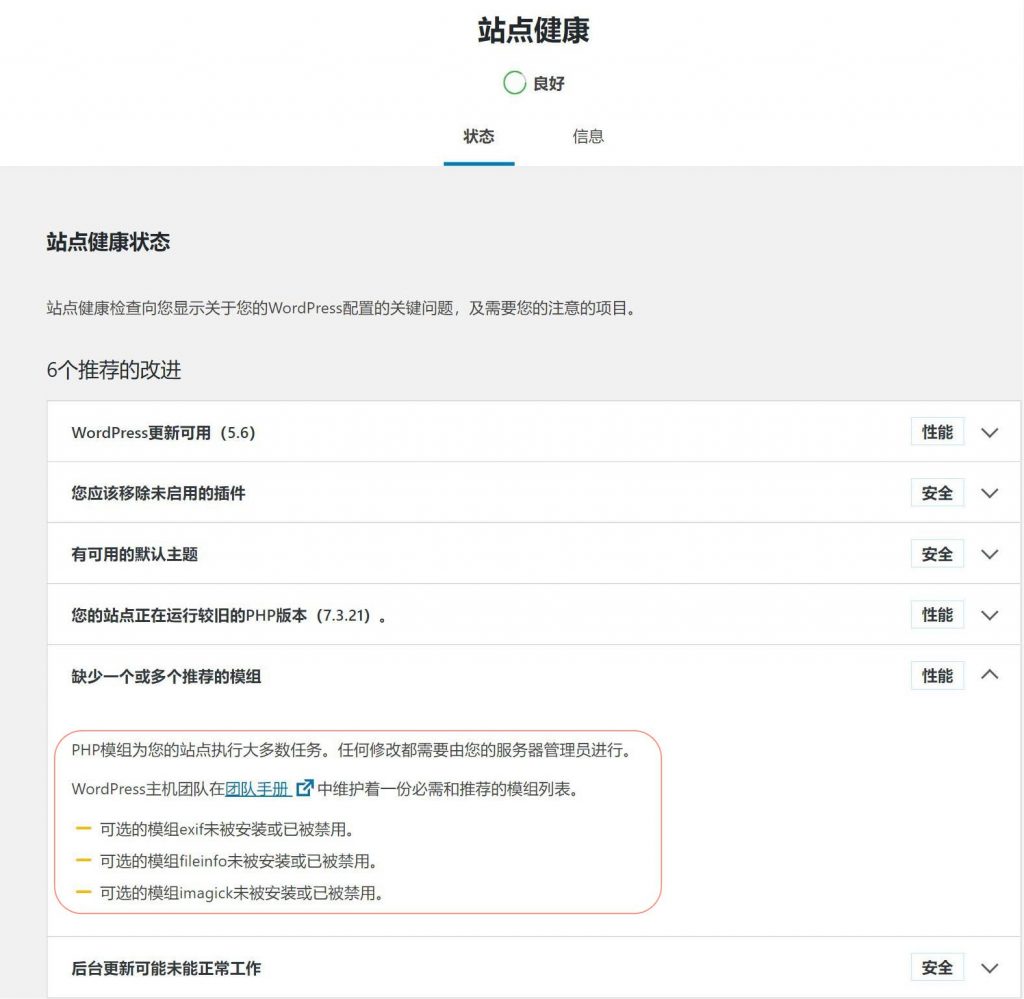Expand 有可用的默认主题 chevron arrow
The width and height of the screenshot is (1024, 999).
click(x=989, y=555)
